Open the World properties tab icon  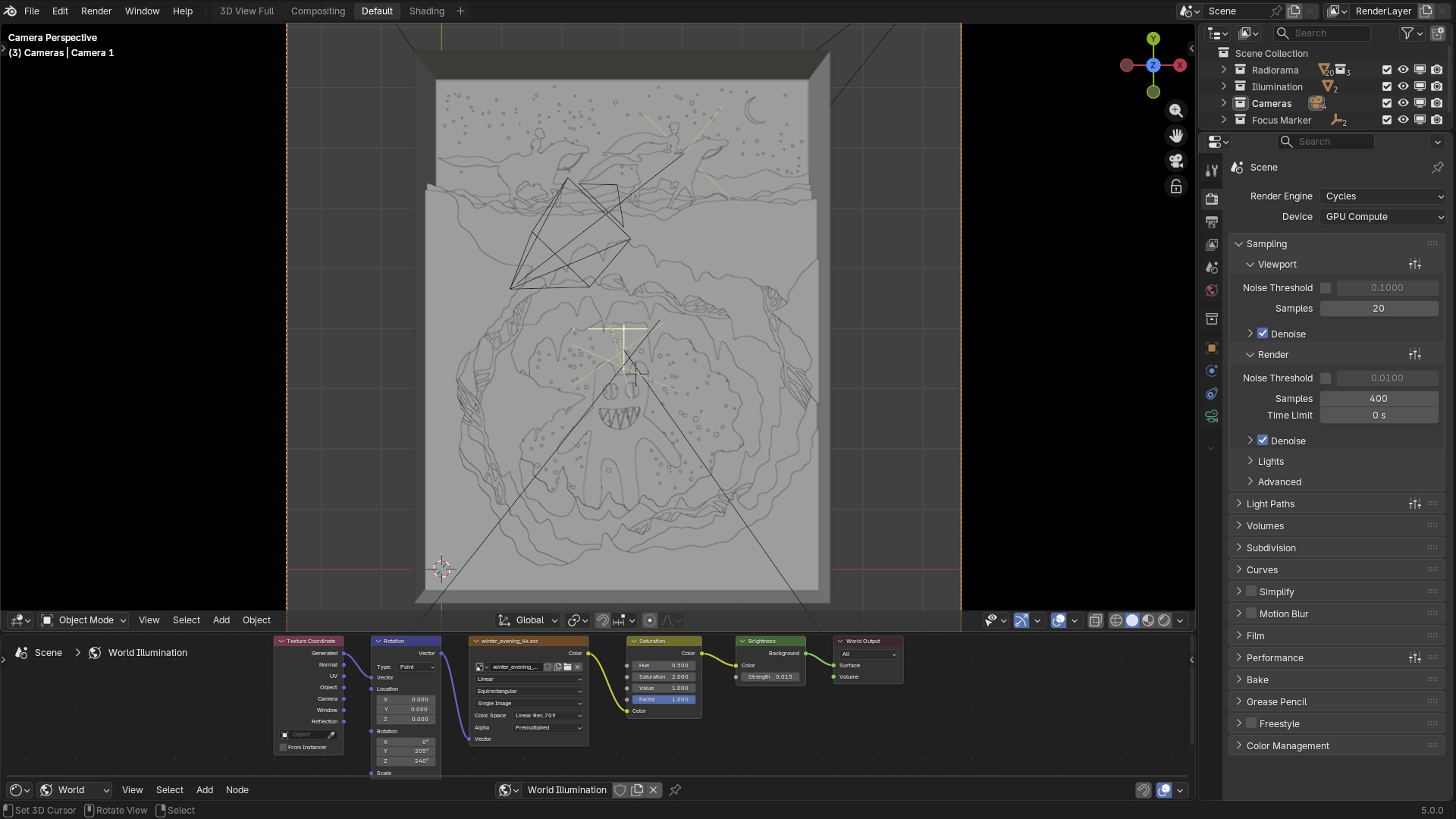coord(1212,291)
